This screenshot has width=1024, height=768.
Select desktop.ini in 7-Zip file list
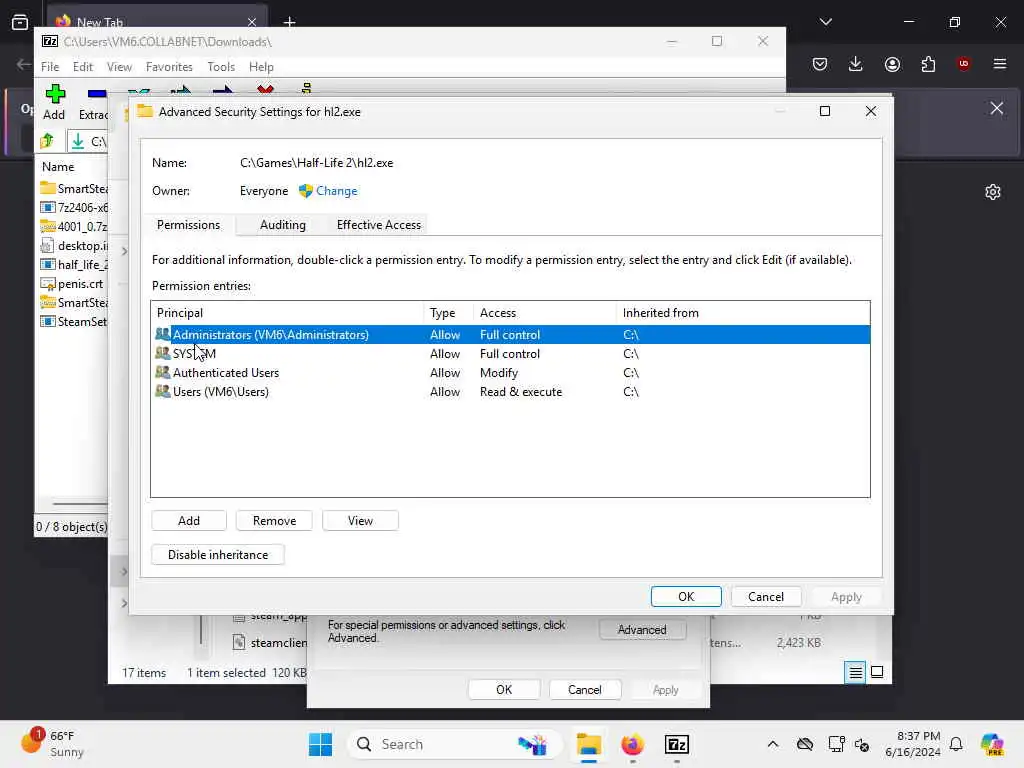[x=73, y=246]
